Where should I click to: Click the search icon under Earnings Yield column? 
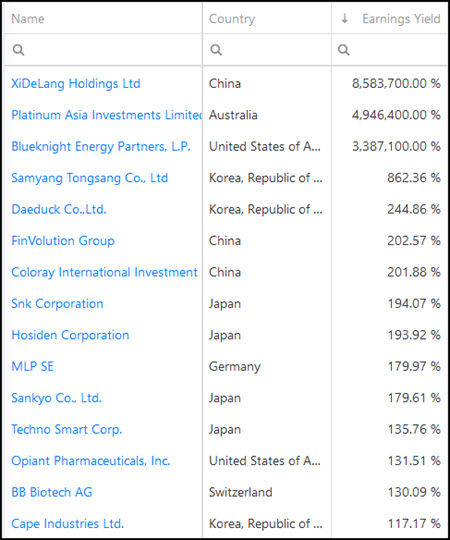(x=343, y=50)
